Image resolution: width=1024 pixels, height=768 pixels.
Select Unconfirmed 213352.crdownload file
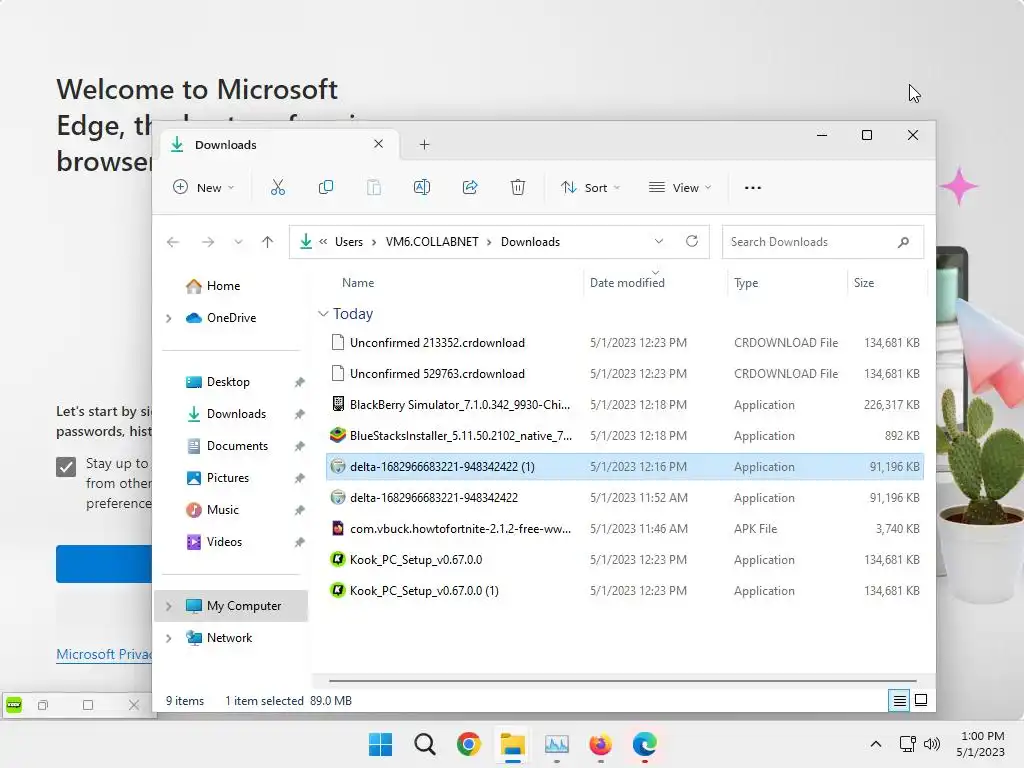(x=624, y=343)
